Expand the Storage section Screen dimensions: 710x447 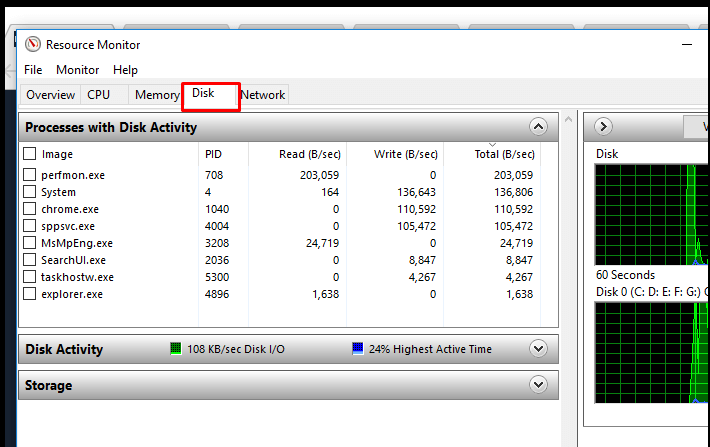coord(538,385)
